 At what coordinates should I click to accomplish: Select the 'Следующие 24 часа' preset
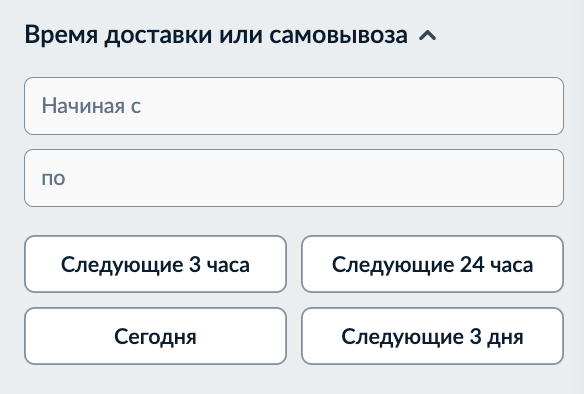click(x=432, y=264)
